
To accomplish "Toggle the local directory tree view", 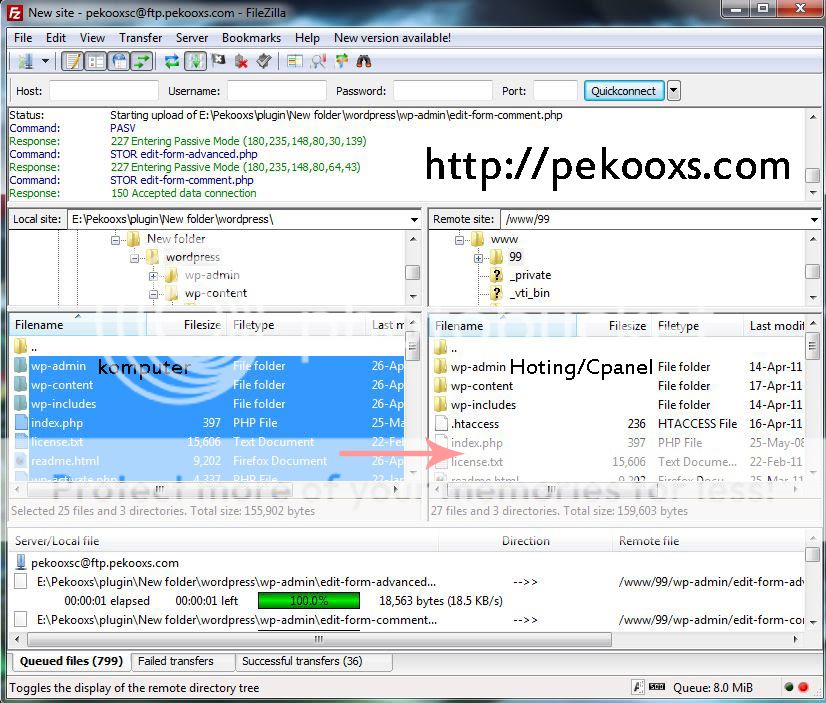I will coord(95,61).
